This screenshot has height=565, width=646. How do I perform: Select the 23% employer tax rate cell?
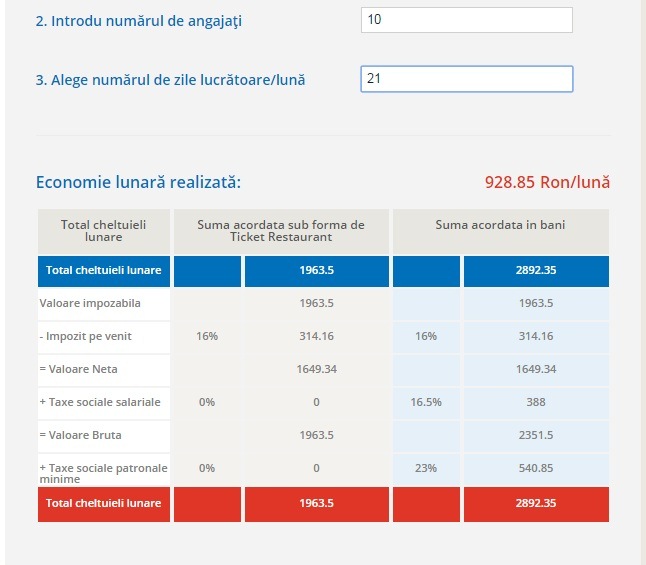(x=426, y=468)
